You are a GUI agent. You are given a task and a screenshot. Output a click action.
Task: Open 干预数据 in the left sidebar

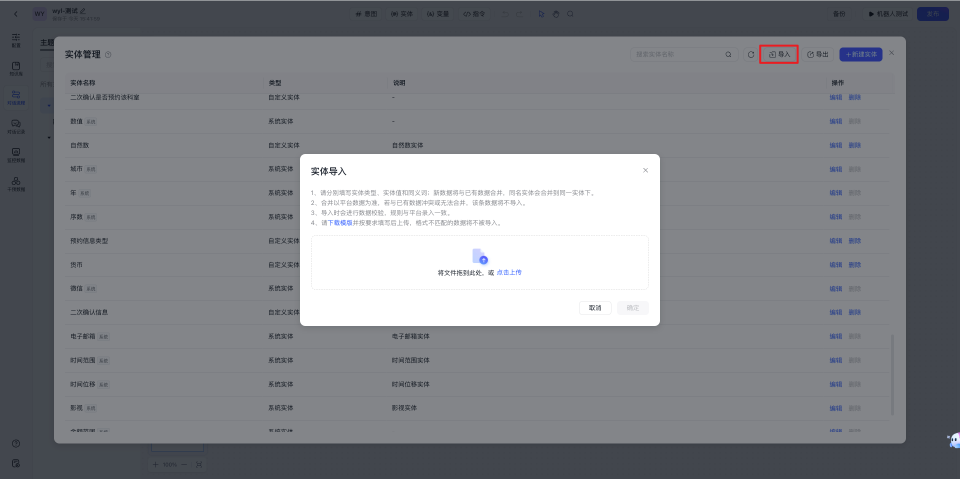16,183
